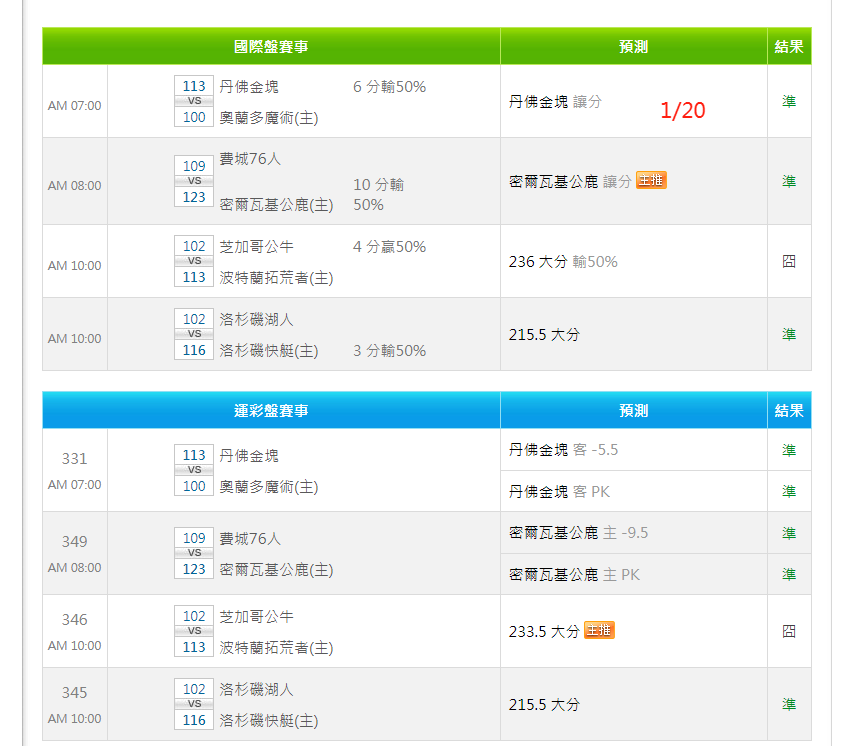Screen dimensions: 867x746
Task: Click the blue 運彩盤賽事 table header
Action: click(271, 410)
